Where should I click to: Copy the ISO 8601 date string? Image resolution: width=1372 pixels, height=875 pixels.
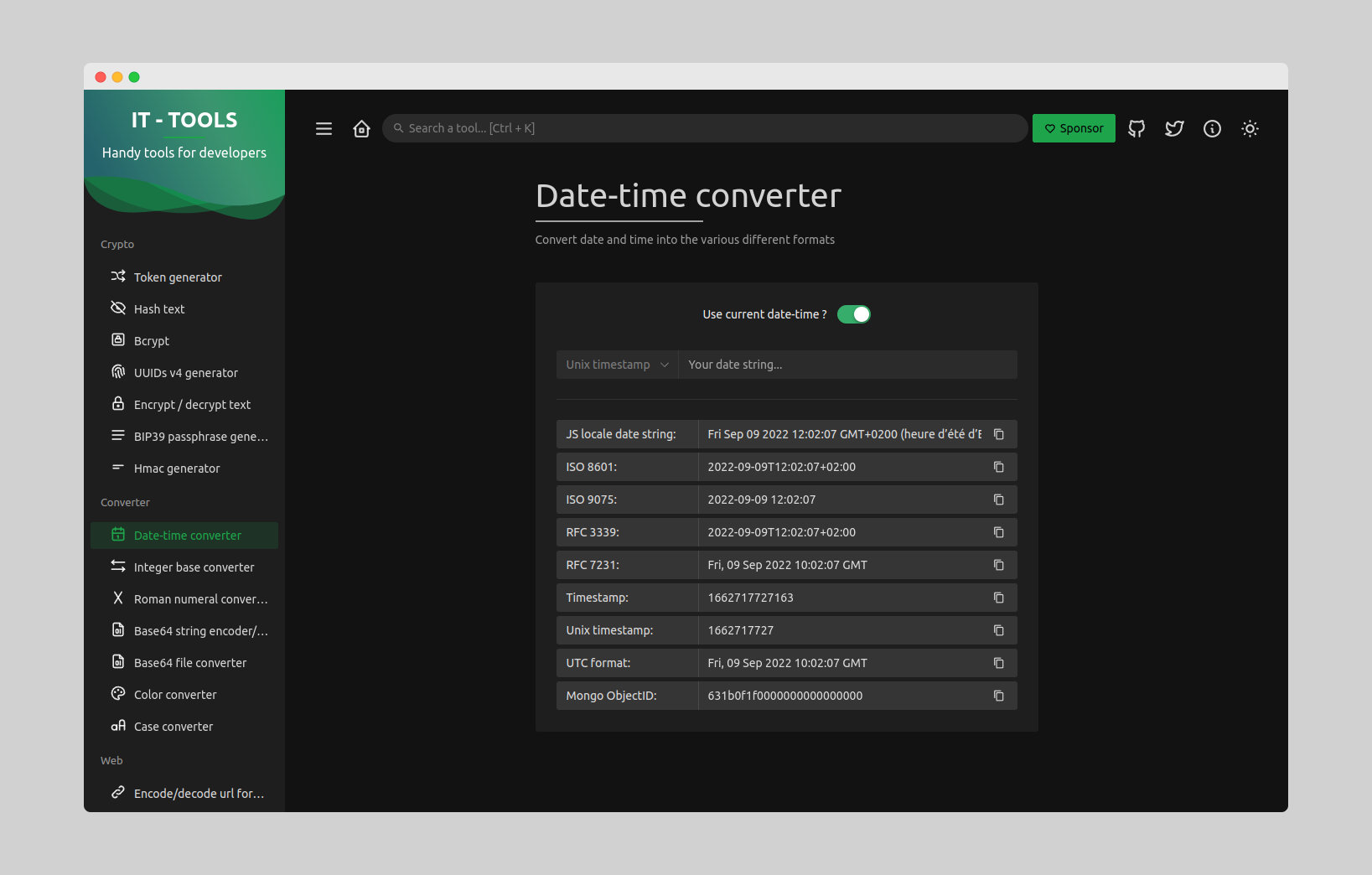pyautogui.click(x=998, y=467)
